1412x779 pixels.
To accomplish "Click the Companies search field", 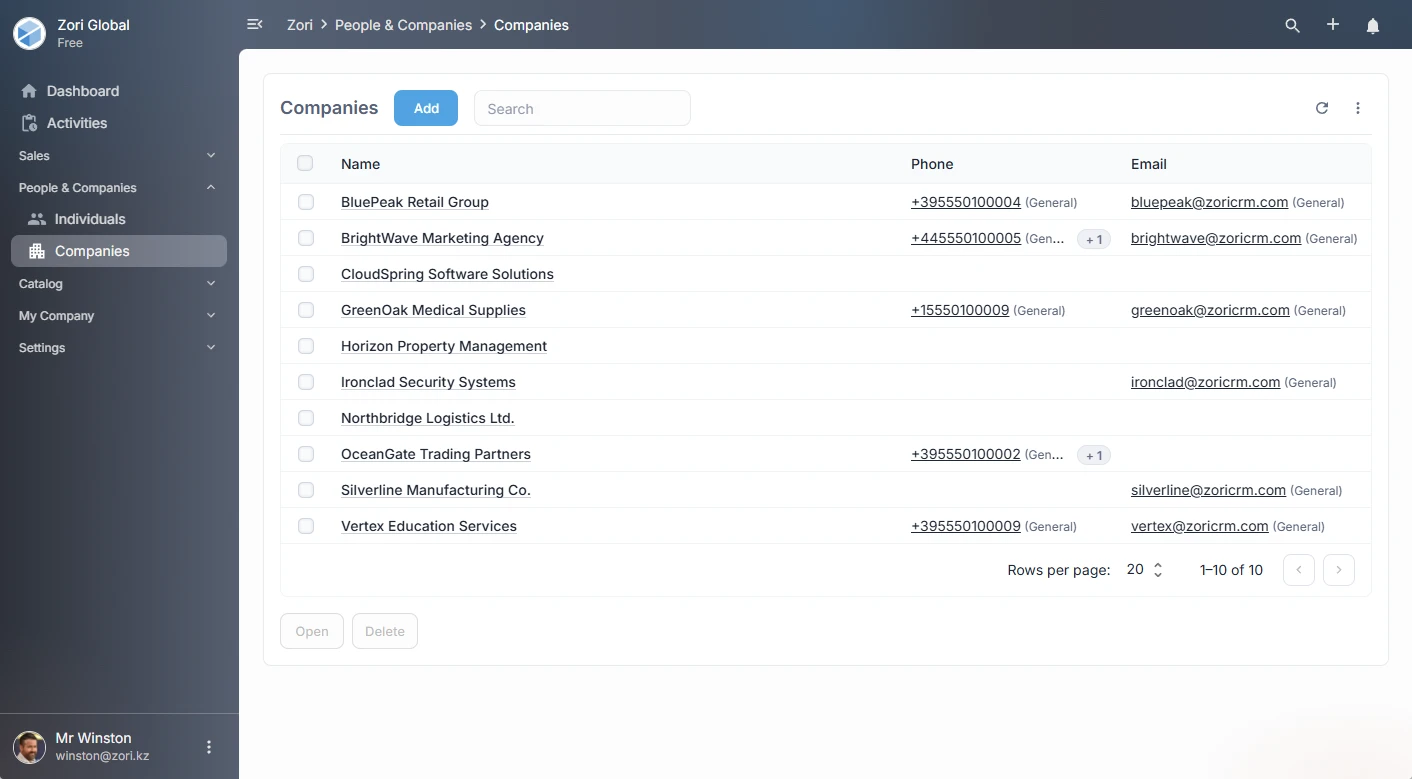I will 582,108.
